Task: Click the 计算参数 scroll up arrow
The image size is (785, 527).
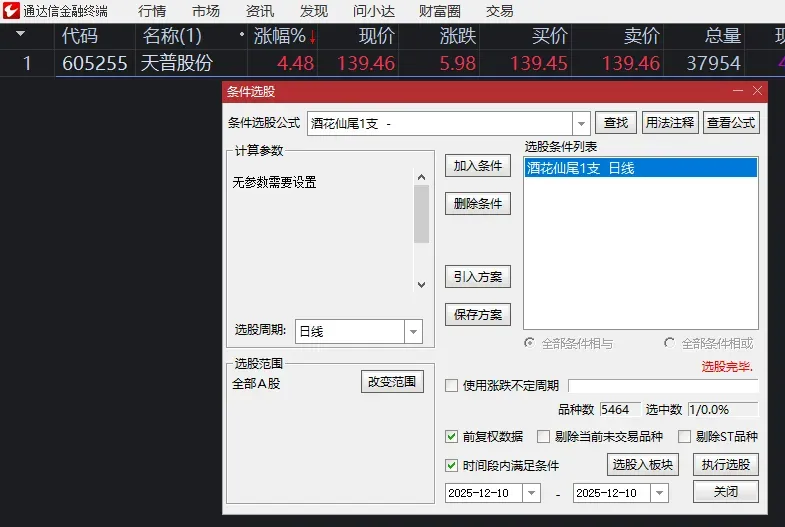Action: [422, 177]
